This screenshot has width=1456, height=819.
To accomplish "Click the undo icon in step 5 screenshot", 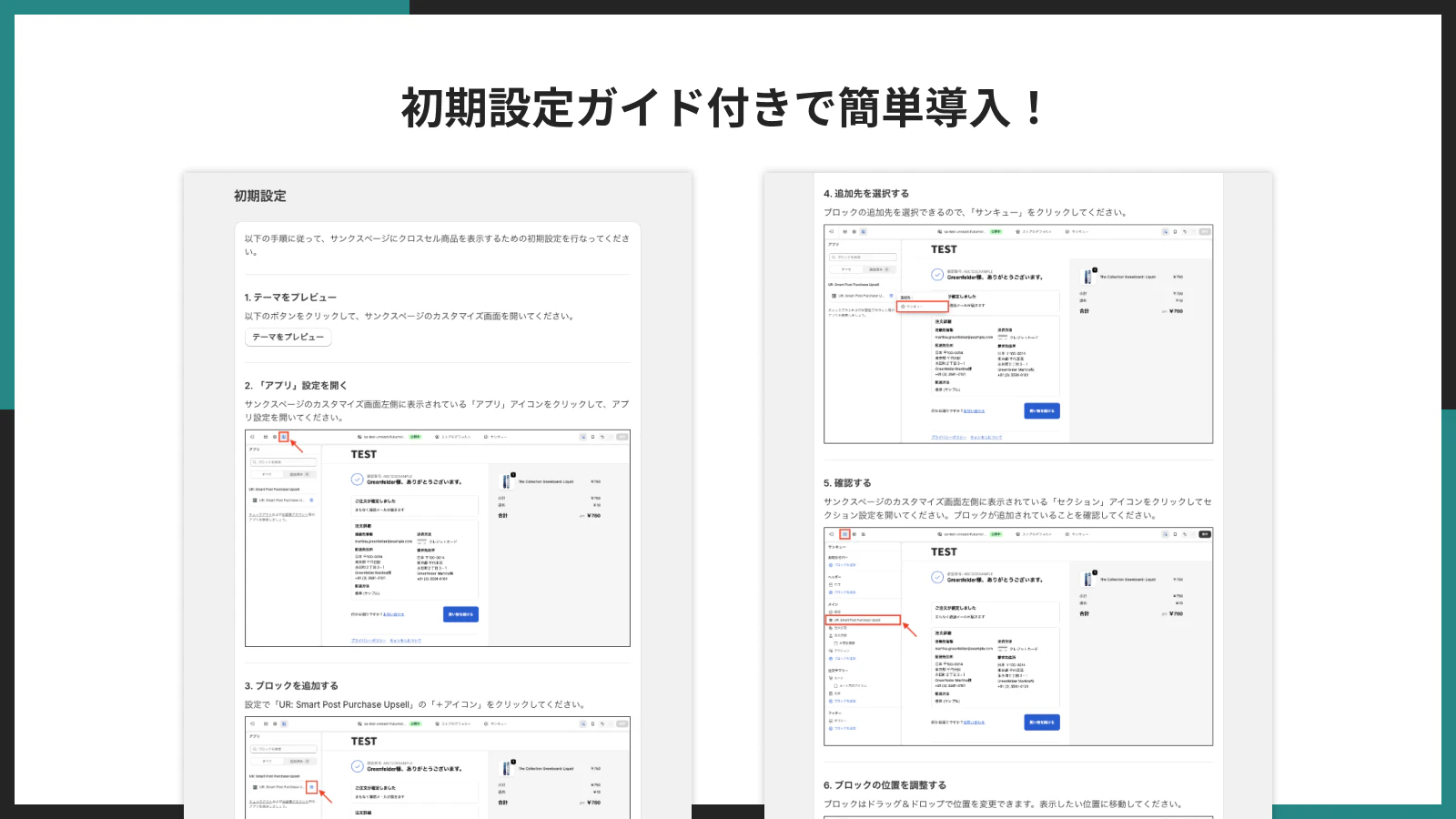I will pos(1185,534).
